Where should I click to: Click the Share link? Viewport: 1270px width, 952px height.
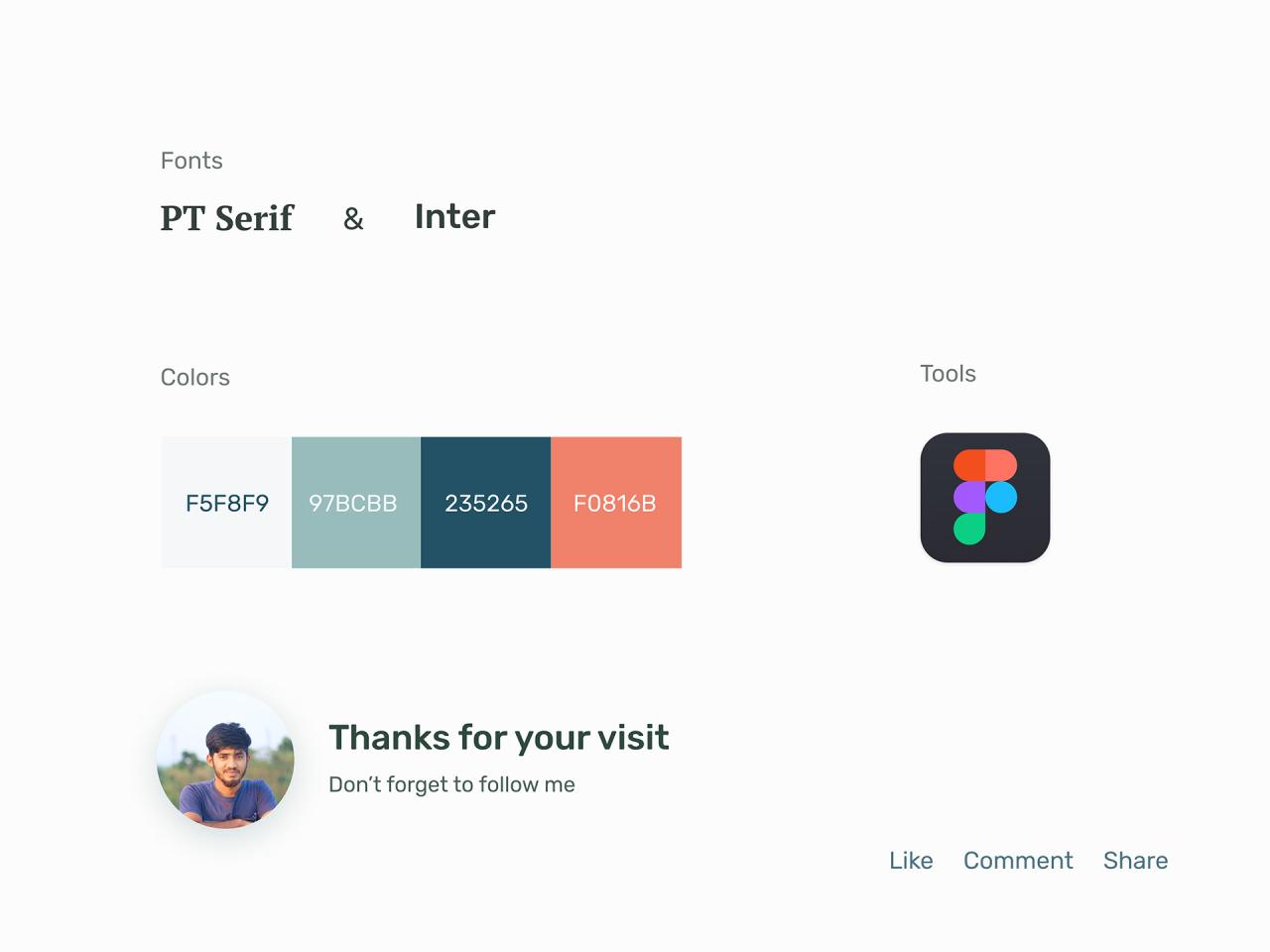click(1135, 861)
